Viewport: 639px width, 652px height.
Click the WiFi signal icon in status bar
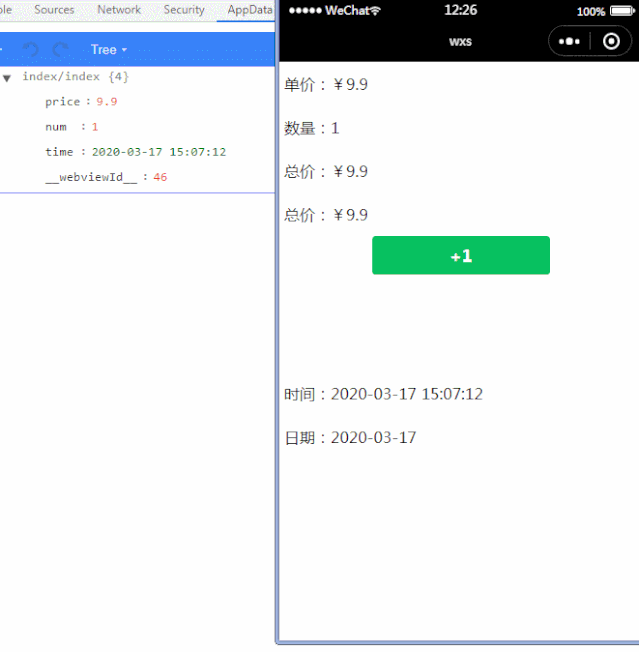(x=375, y=11)
